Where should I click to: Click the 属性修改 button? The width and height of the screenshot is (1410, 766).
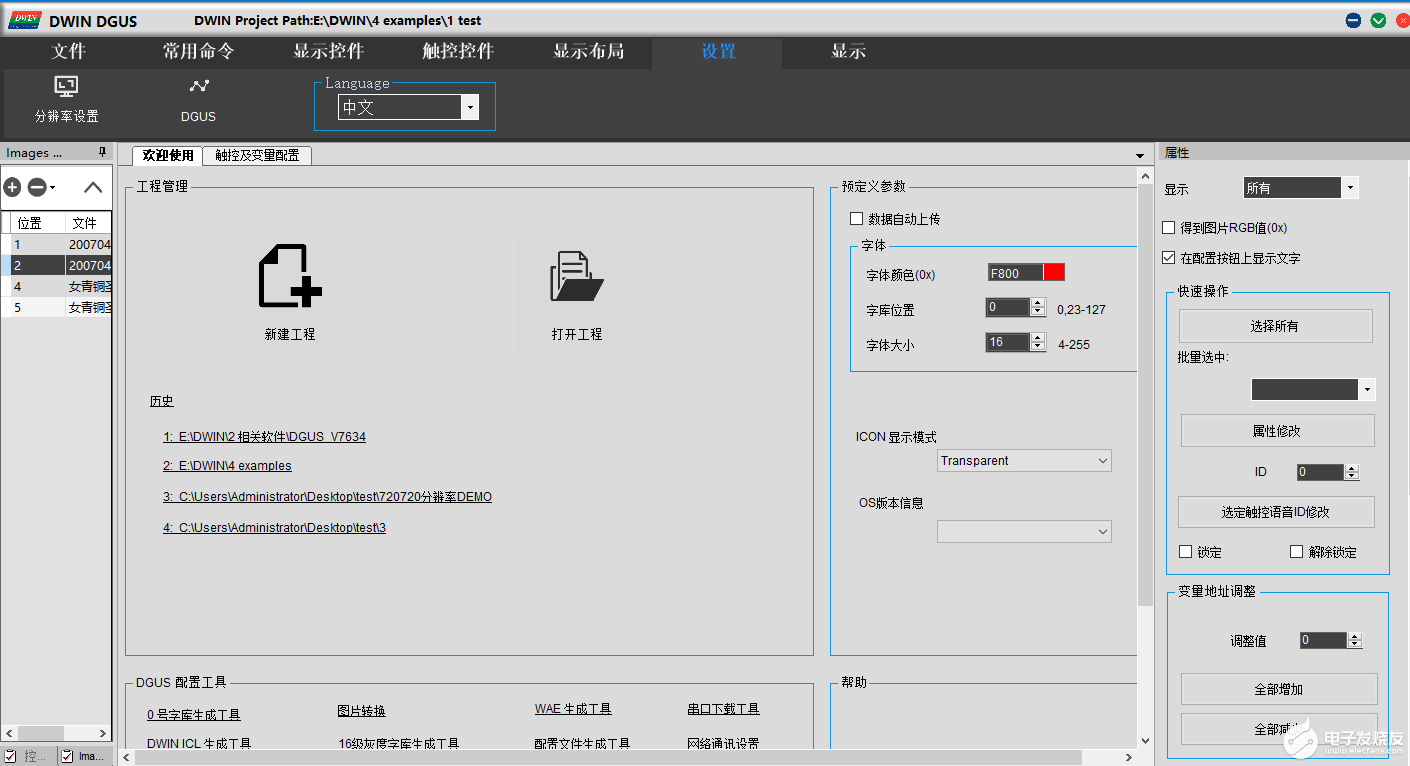[1277, 431]
